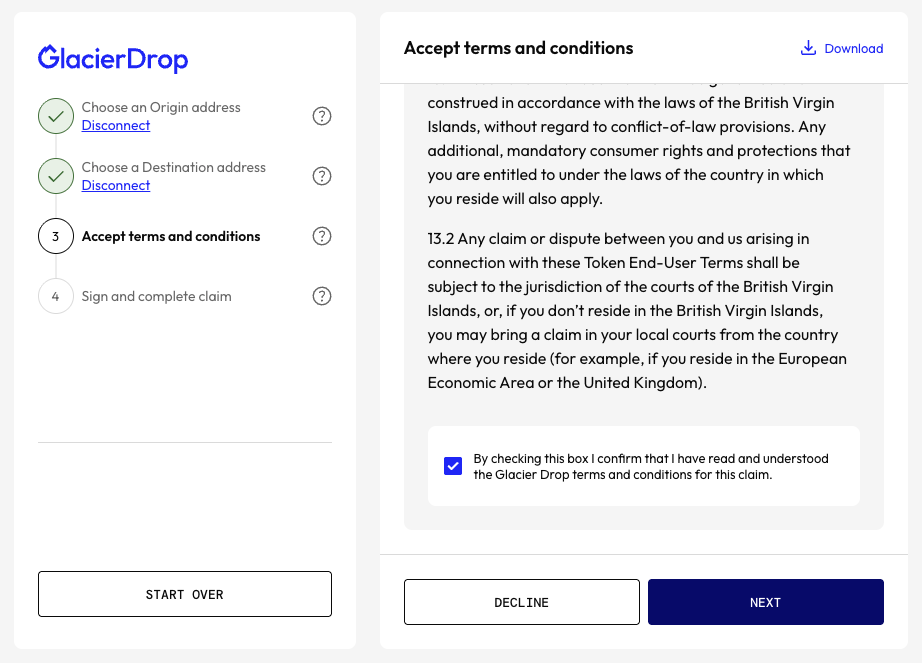Open help for Sign and complete claim step

(322, 296)
